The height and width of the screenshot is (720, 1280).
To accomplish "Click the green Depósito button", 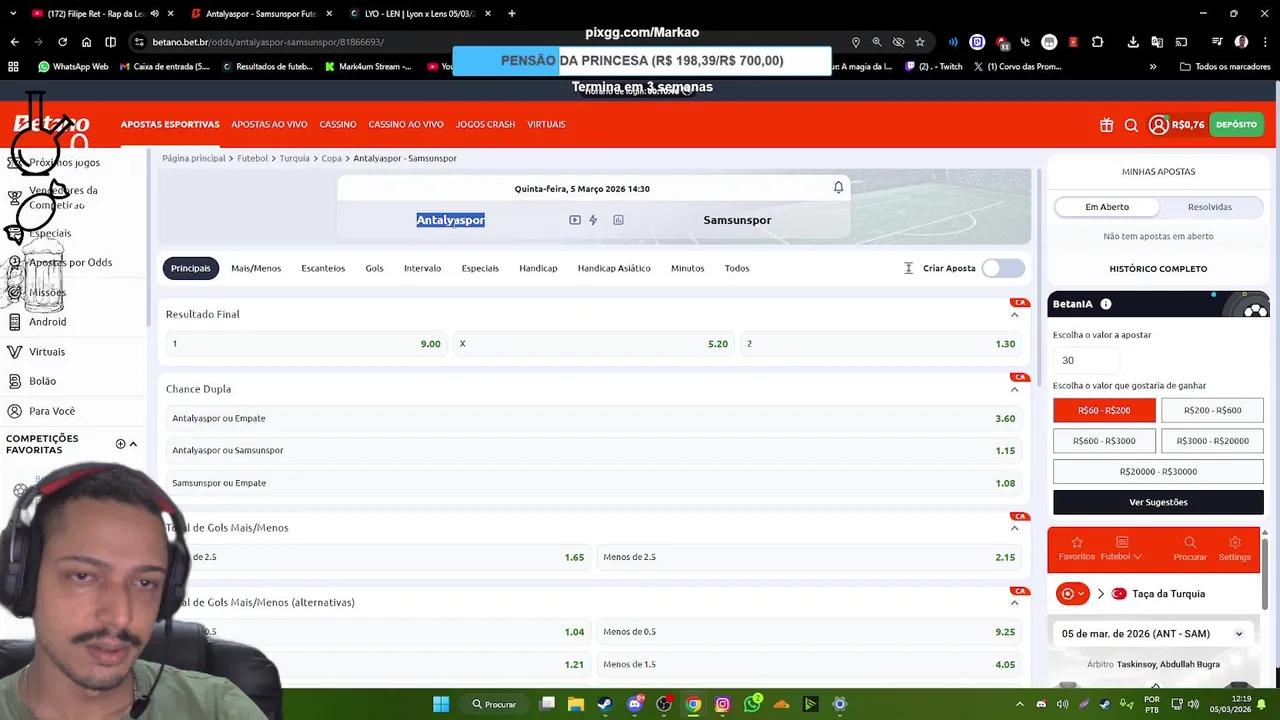I will (x=1237, y=125).
